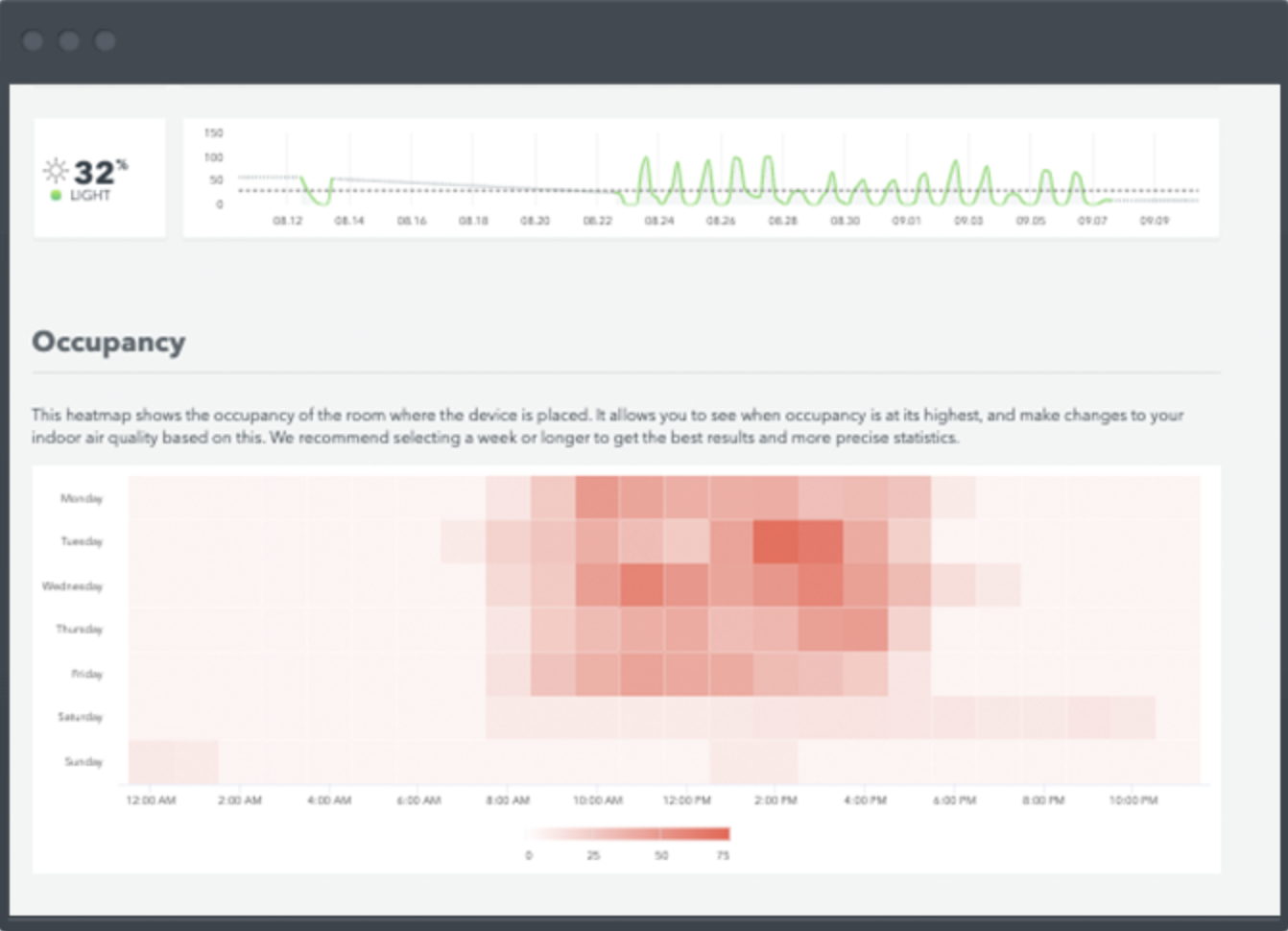Select the Monday row label
The image size is (1288, 931).
[x=82, y=498]
